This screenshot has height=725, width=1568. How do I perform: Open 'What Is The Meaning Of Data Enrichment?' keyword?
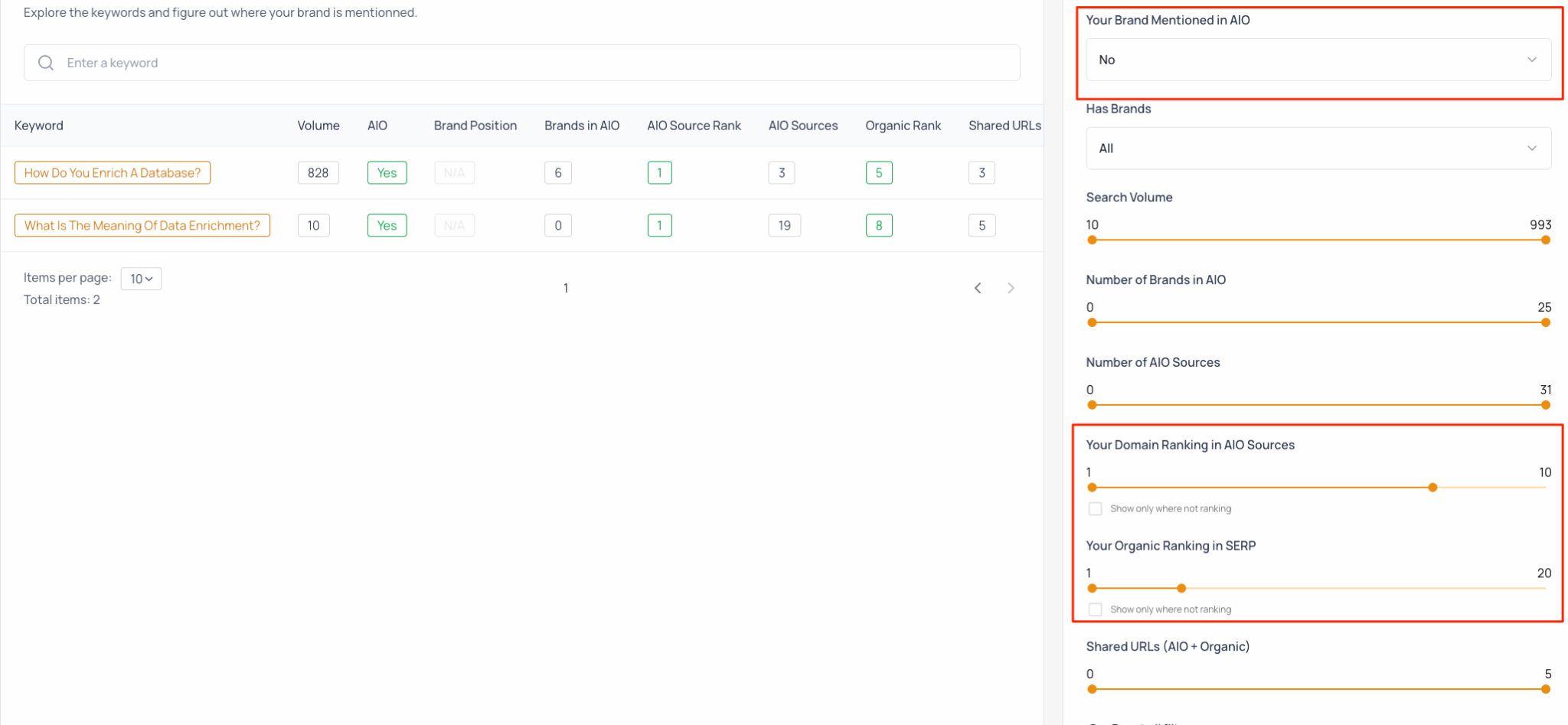(x=142, y=226)
